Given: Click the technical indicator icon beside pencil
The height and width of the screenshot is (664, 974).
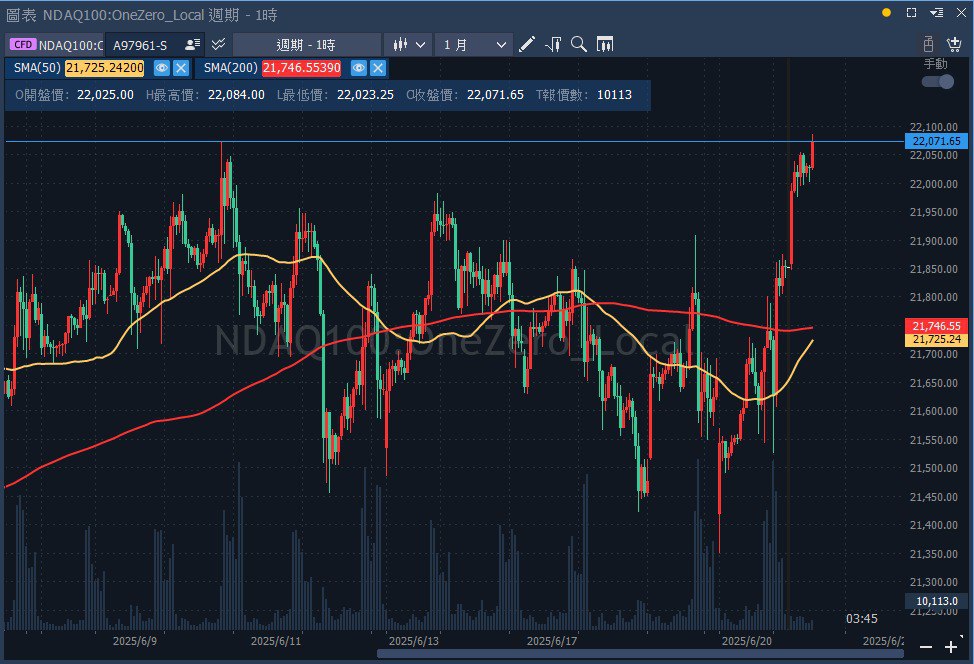Looking at the screenshot, I should [x=553, y=45].
